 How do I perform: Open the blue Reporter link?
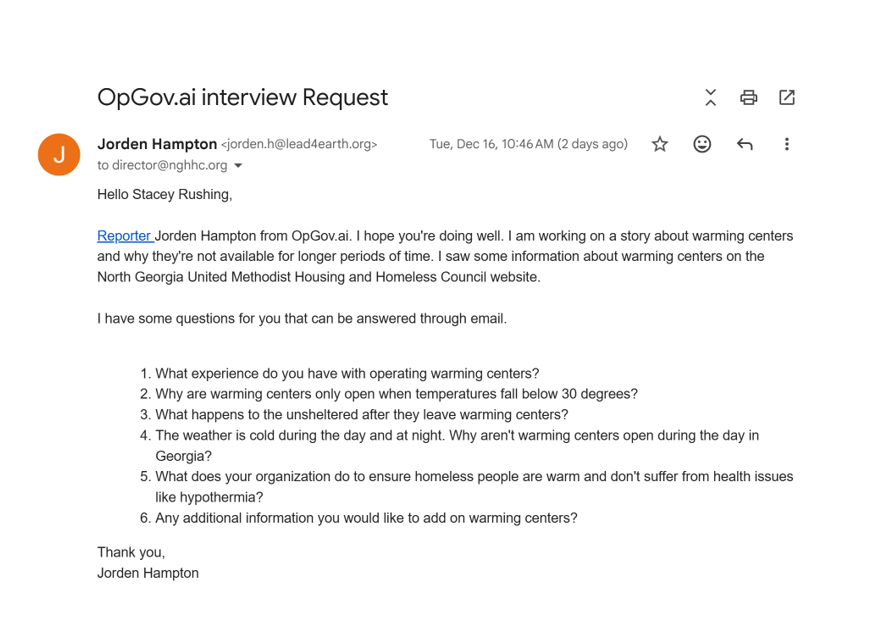[x=124, y=236]
